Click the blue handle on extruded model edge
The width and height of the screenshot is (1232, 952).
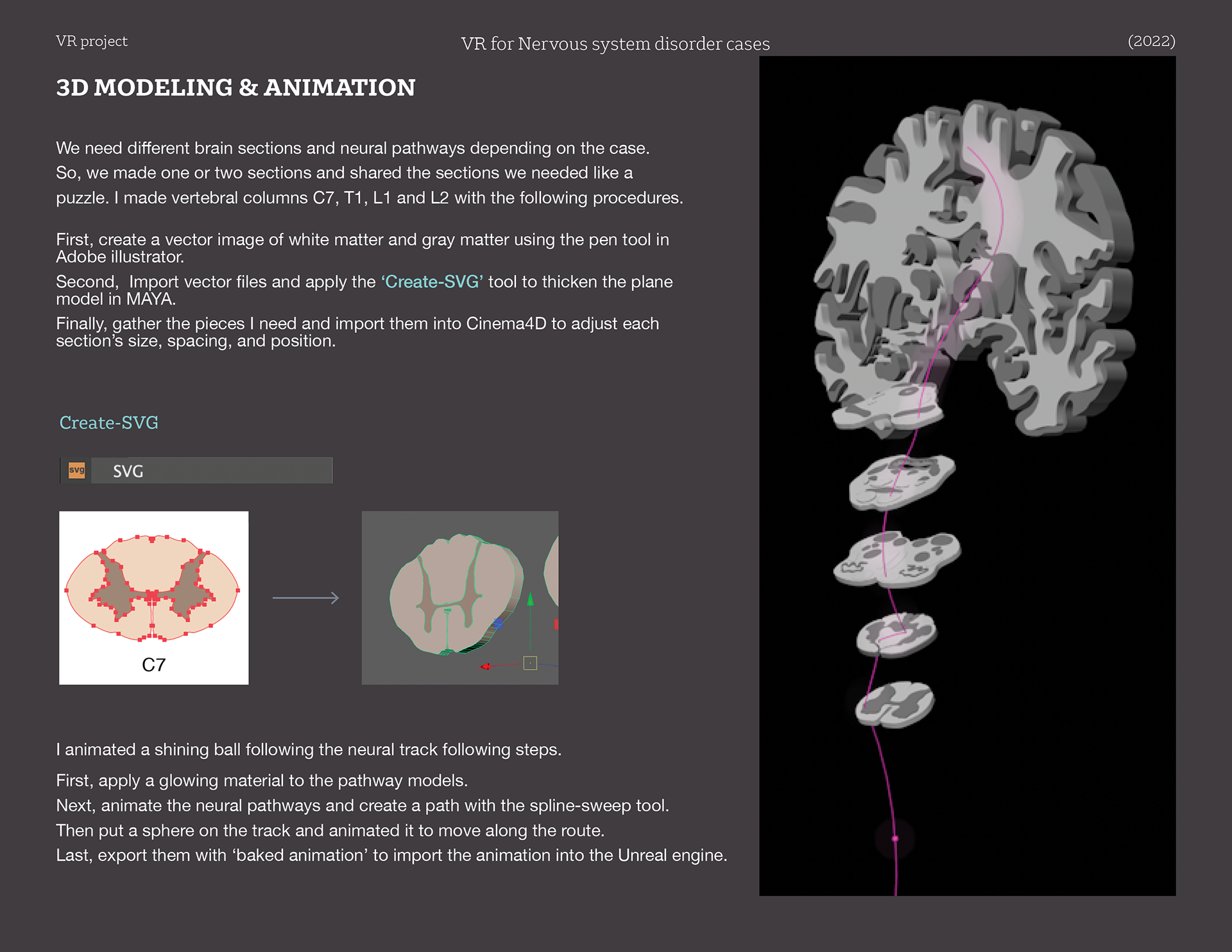pyautogui.click(x=498, y=624)
